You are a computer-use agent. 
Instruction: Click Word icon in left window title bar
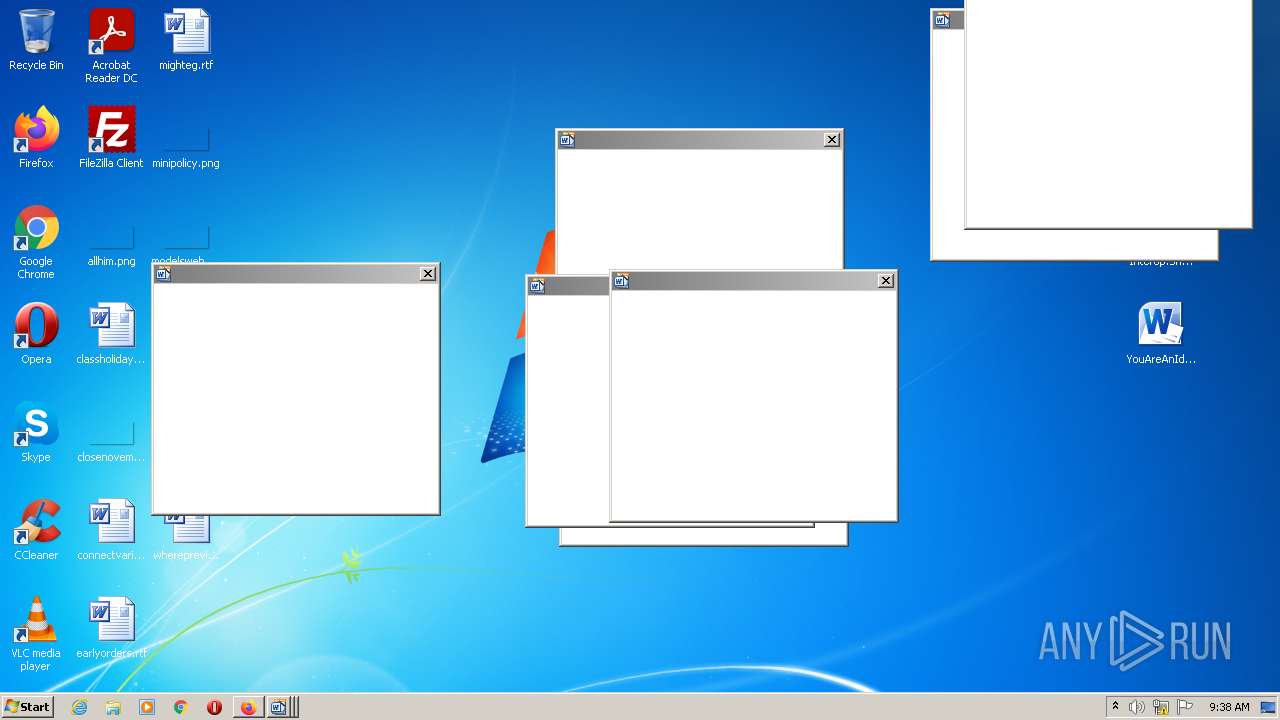pyautogui.click(x=163, y=274)
